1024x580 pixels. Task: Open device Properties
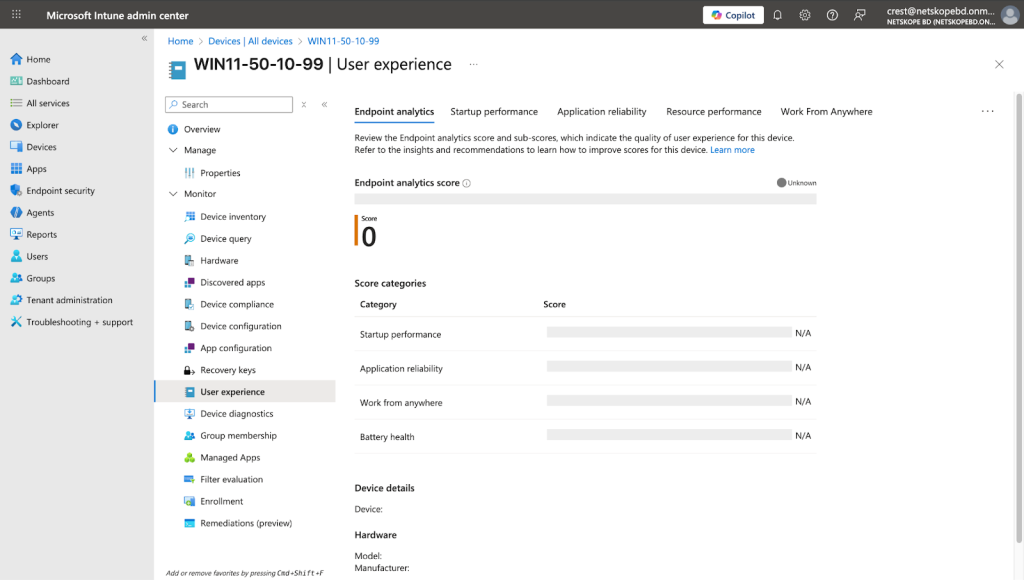tap(220, 173)
